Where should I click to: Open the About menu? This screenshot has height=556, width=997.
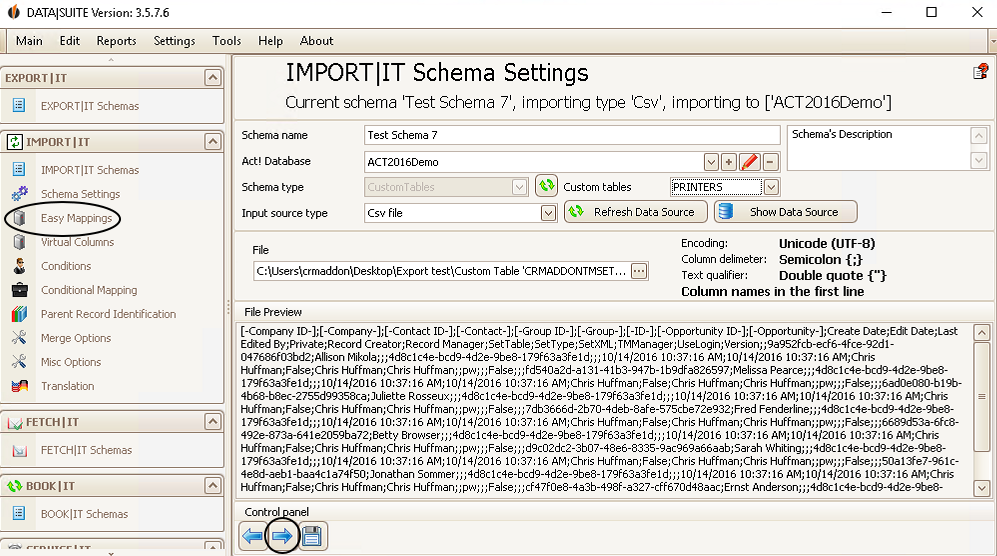pos(316,41)
